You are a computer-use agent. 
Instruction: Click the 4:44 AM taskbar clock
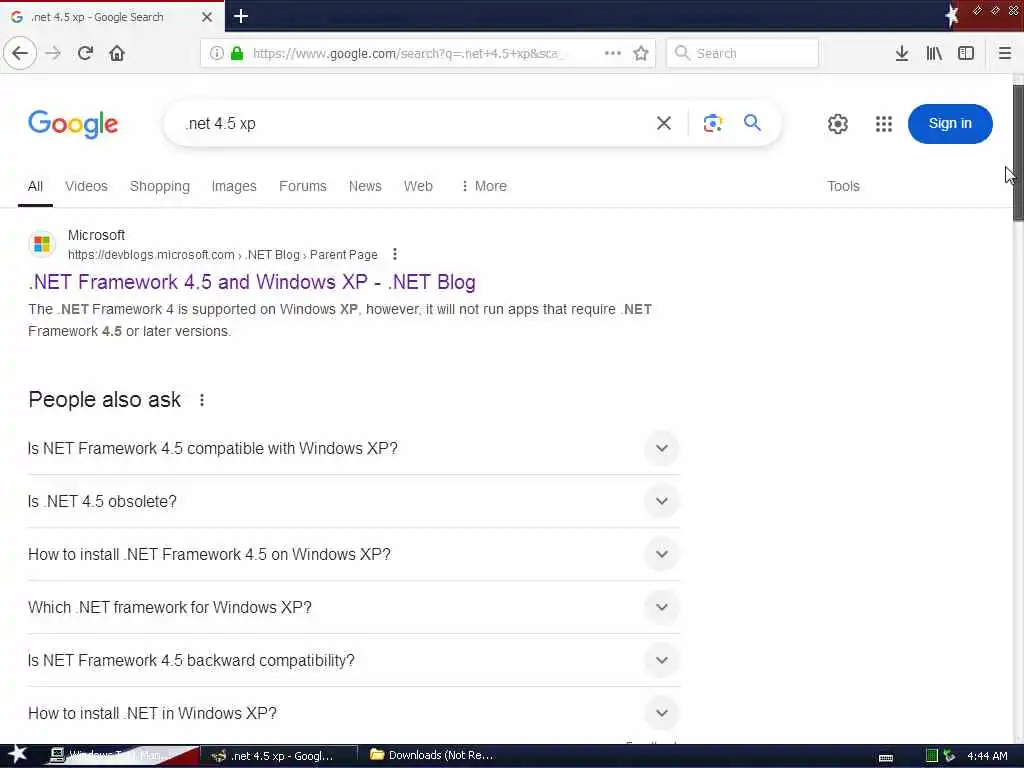pos(987,756)
